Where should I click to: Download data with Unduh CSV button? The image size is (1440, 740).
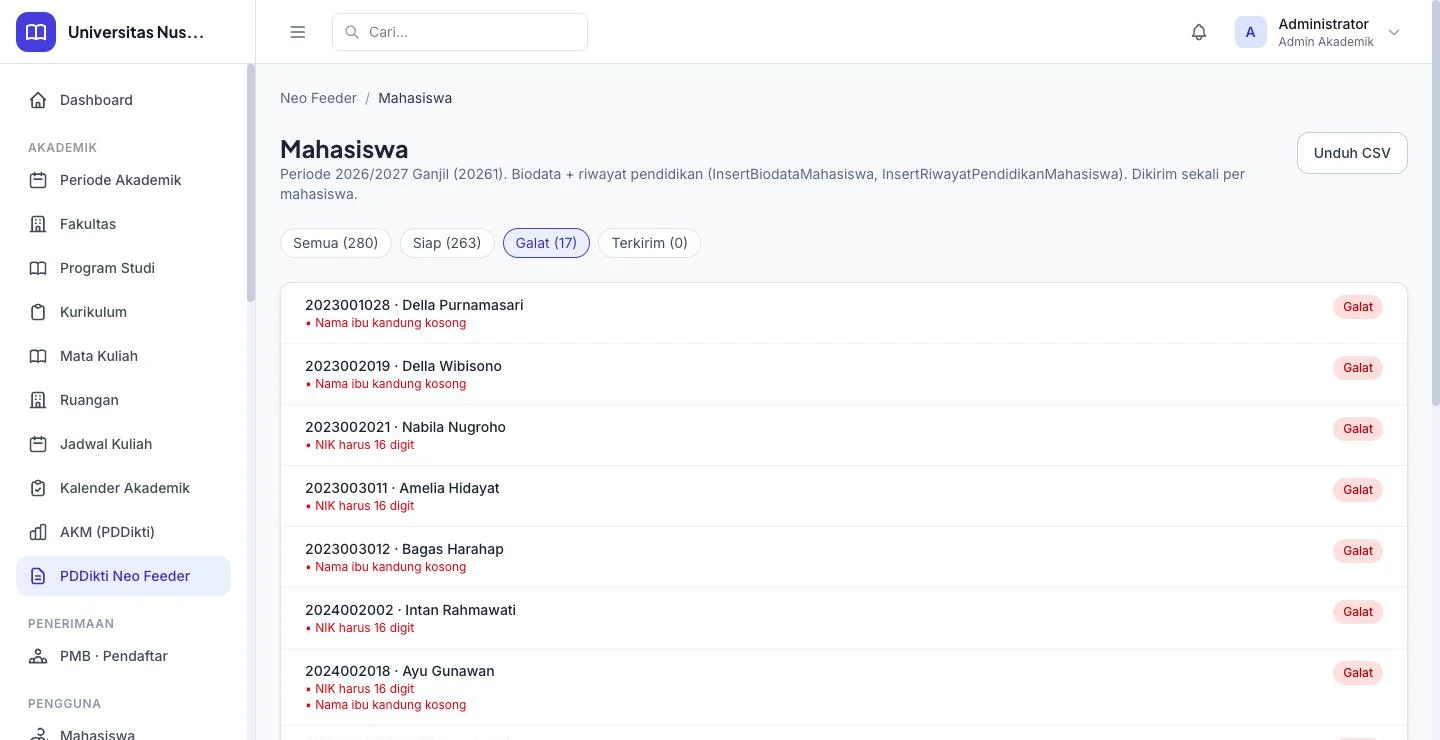1352,153
